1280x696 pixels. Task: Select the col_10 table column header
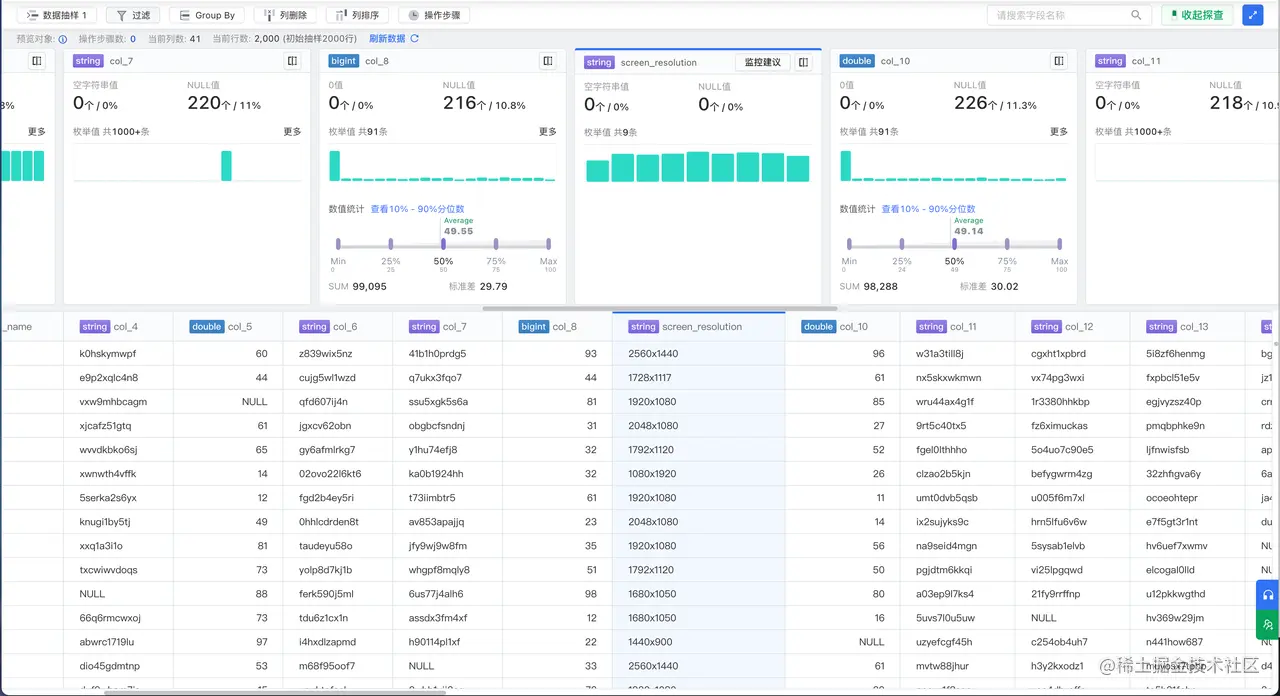coord(843,326)
